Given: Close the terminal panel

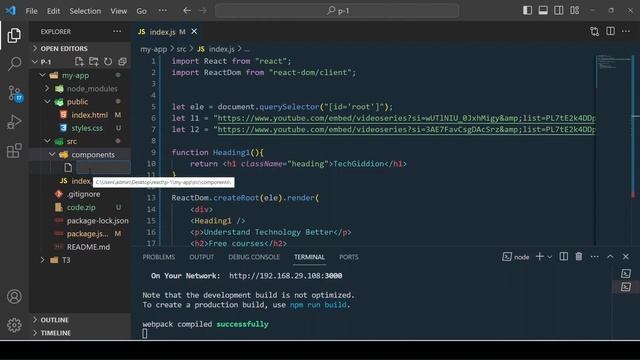Looking at the screenshot, I should 626,257.
